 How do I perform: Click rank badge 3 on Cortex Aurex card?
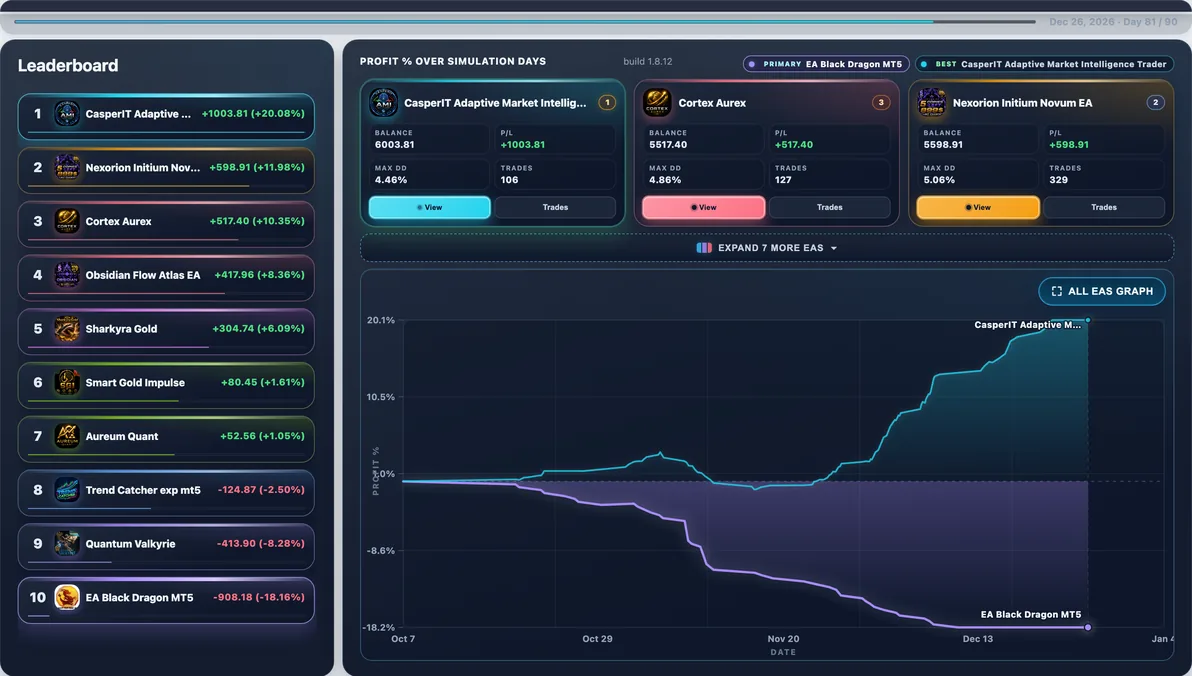click(881, 103)
